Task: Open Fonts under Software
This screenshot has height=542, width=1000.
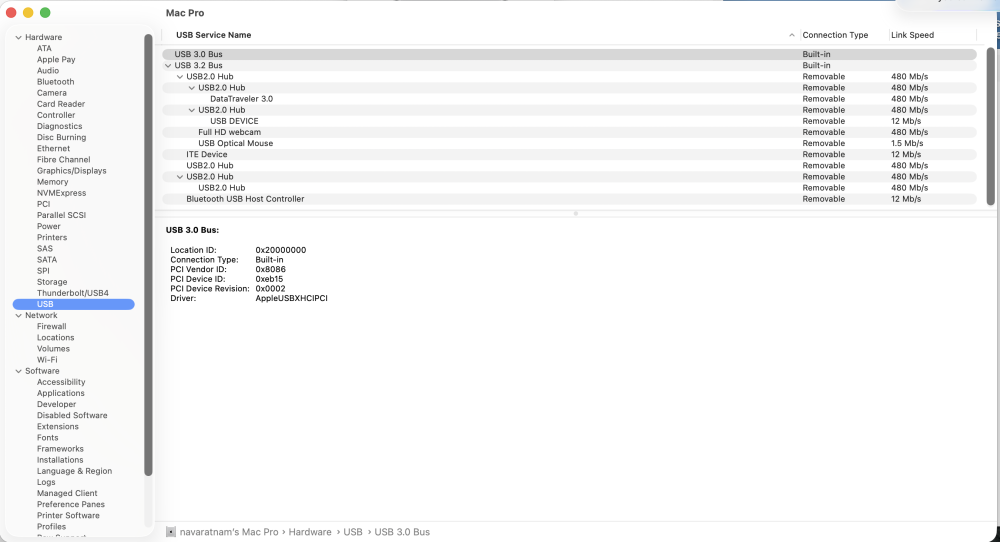Action: click(47, 438)
